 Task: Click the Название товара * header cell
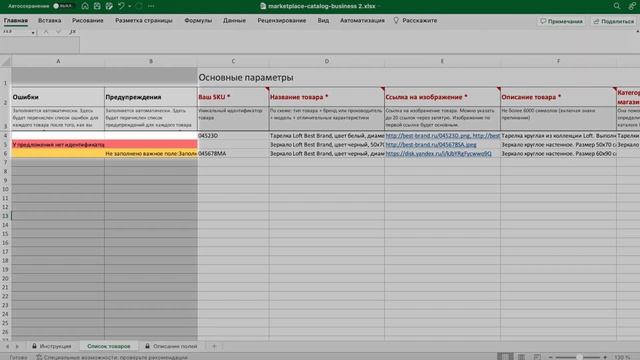(x=327, y=97)
